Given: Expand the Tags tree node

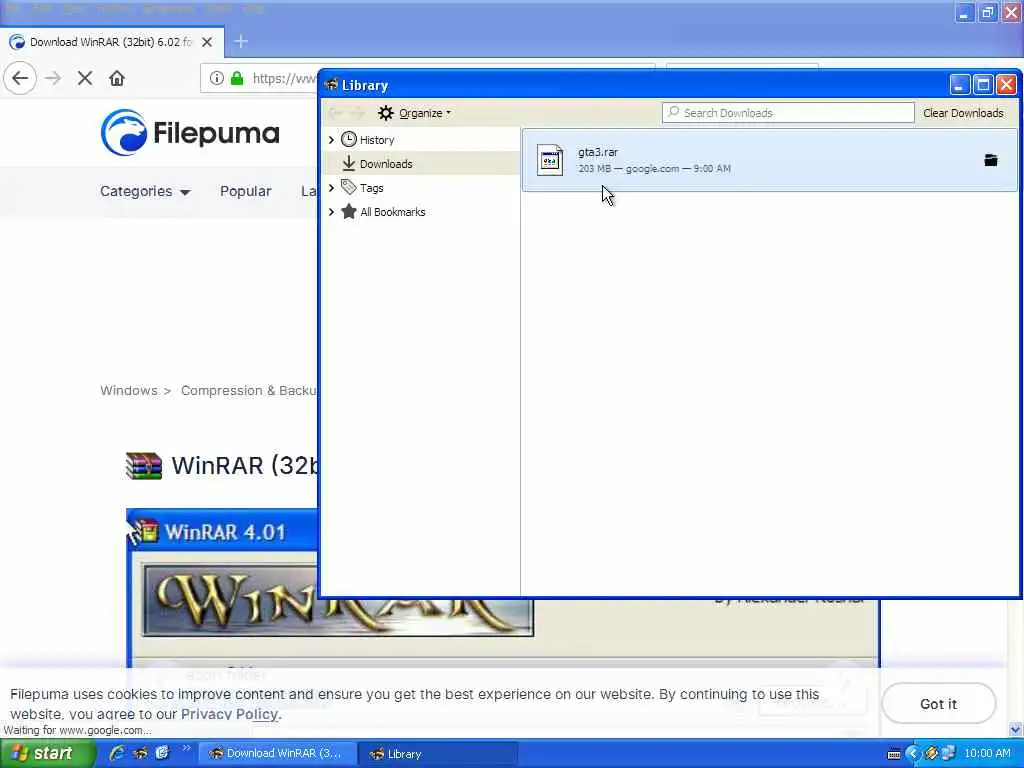Looking at the screenshot, I should pos(331,187).
